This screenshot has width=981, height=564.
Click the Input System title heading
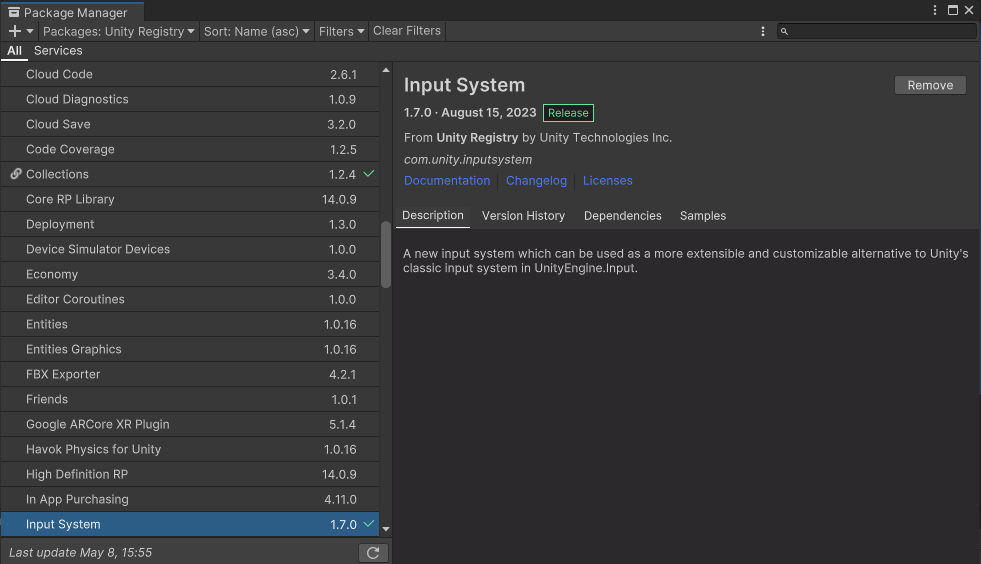pos(464,85)
